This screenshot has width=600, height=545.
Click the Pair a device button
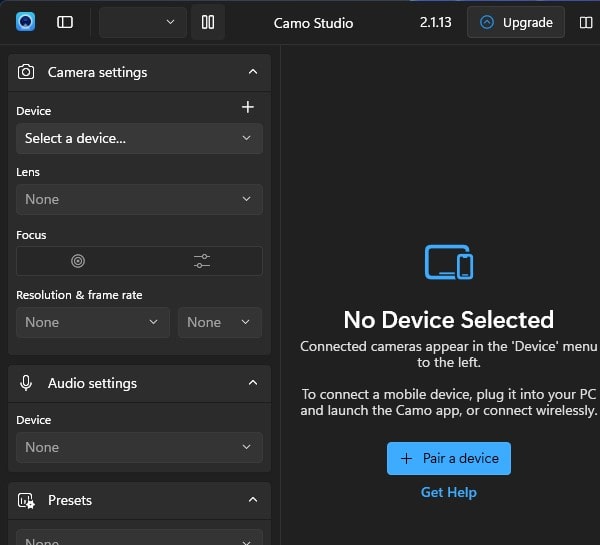tap(449, 459)
